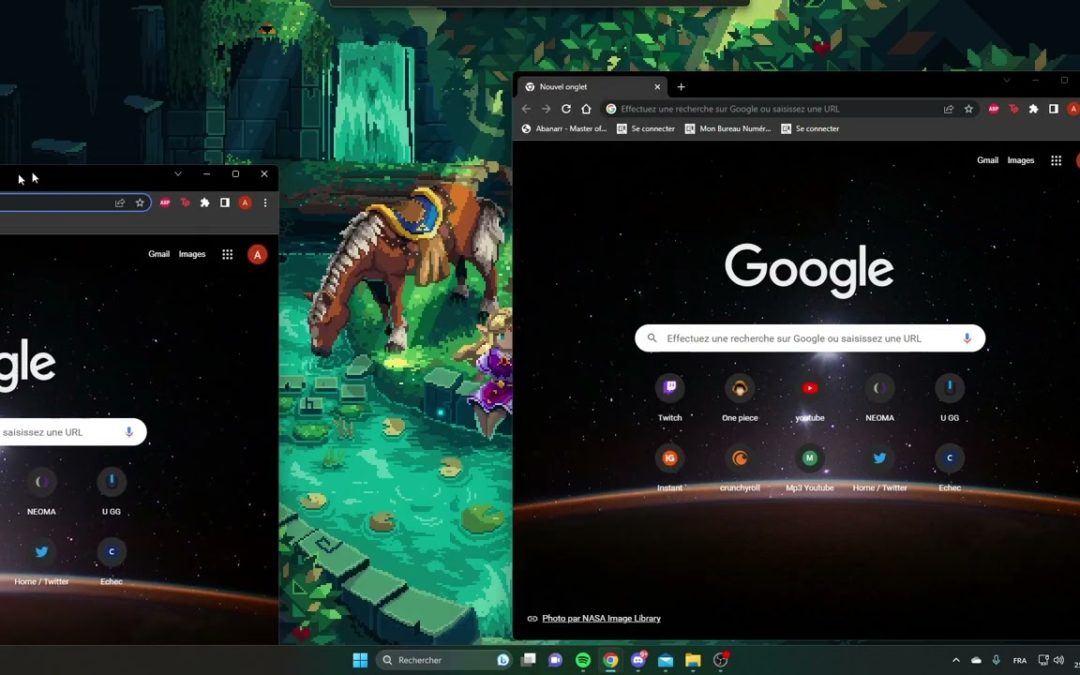Viewport: 1080px width, 675px height.
Task: Open Extensions puzzle in left Chrome window
Action: pyautogui.click(x=205, y=202)
